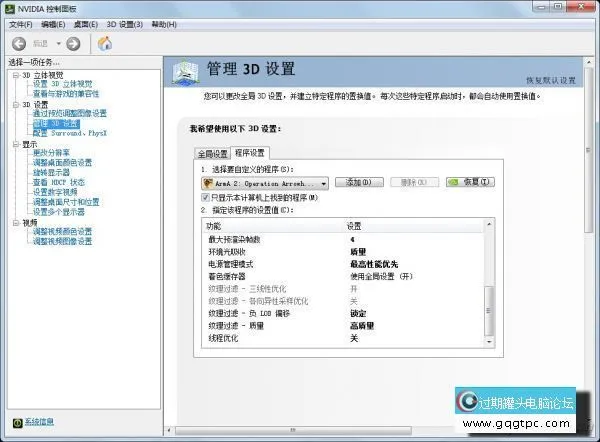Select 调整视频颜色设置 in tree
Image resolution: width=600 pixels, height=442 pixels.
point(62,232)
